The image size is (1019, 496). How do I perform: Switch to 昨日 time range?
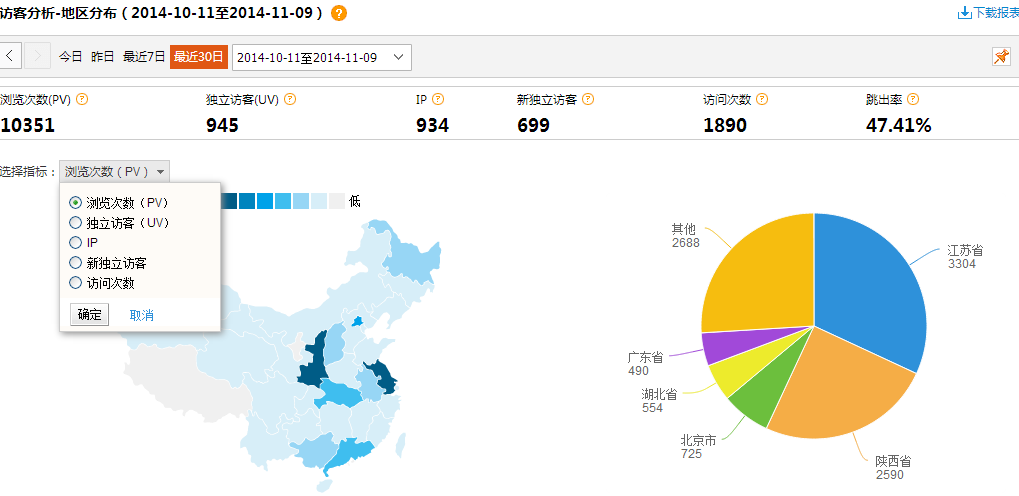click(x=103, y=57)
